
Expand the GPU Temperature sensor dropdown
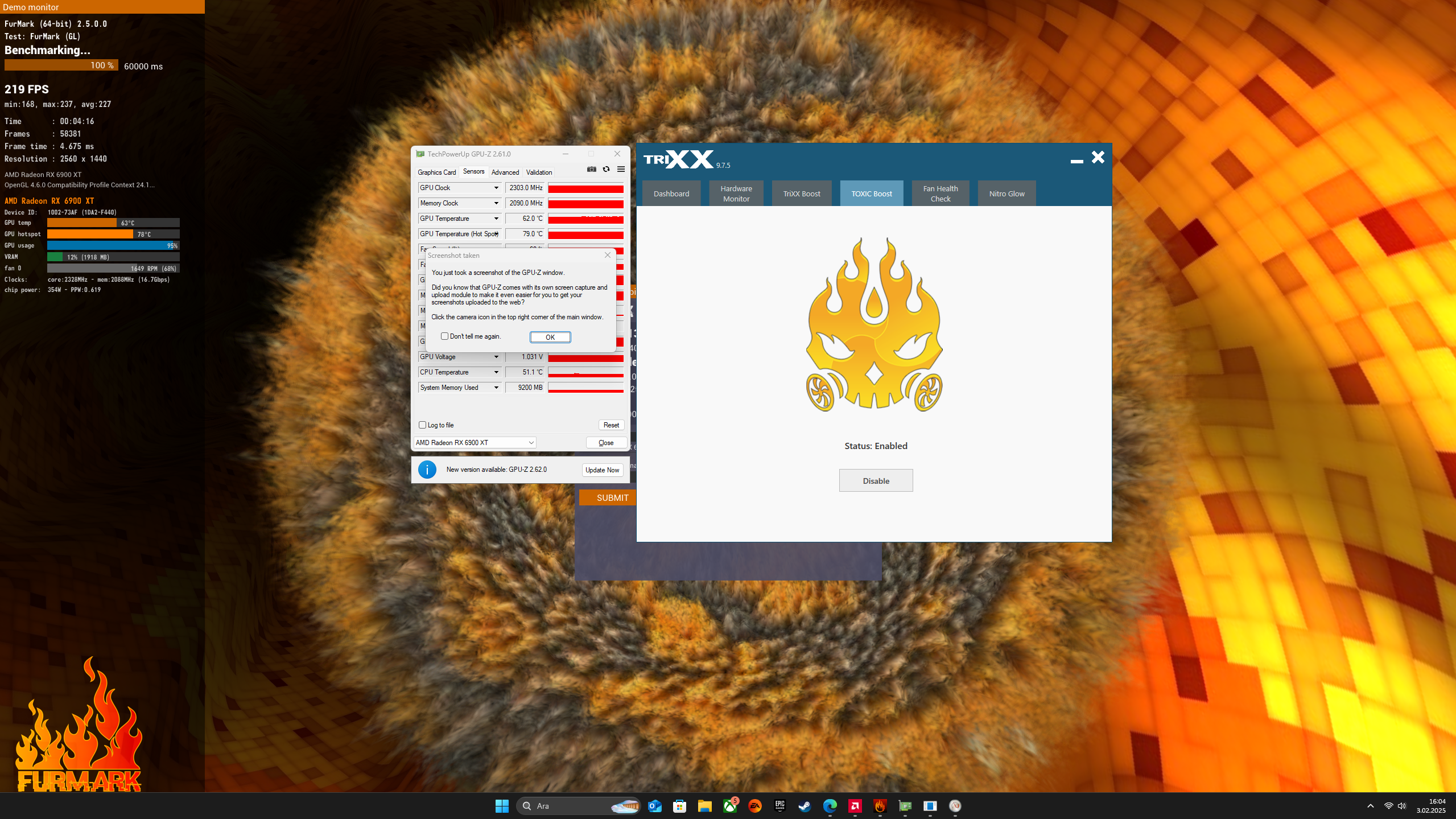pos(496,219)
